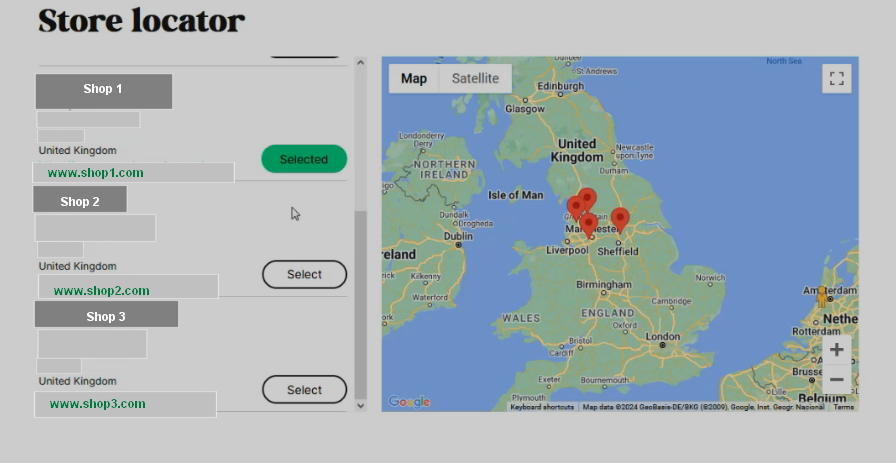Click the Google logo on map
This screenshot has height=463, width=896.
[x=409, y=402]
